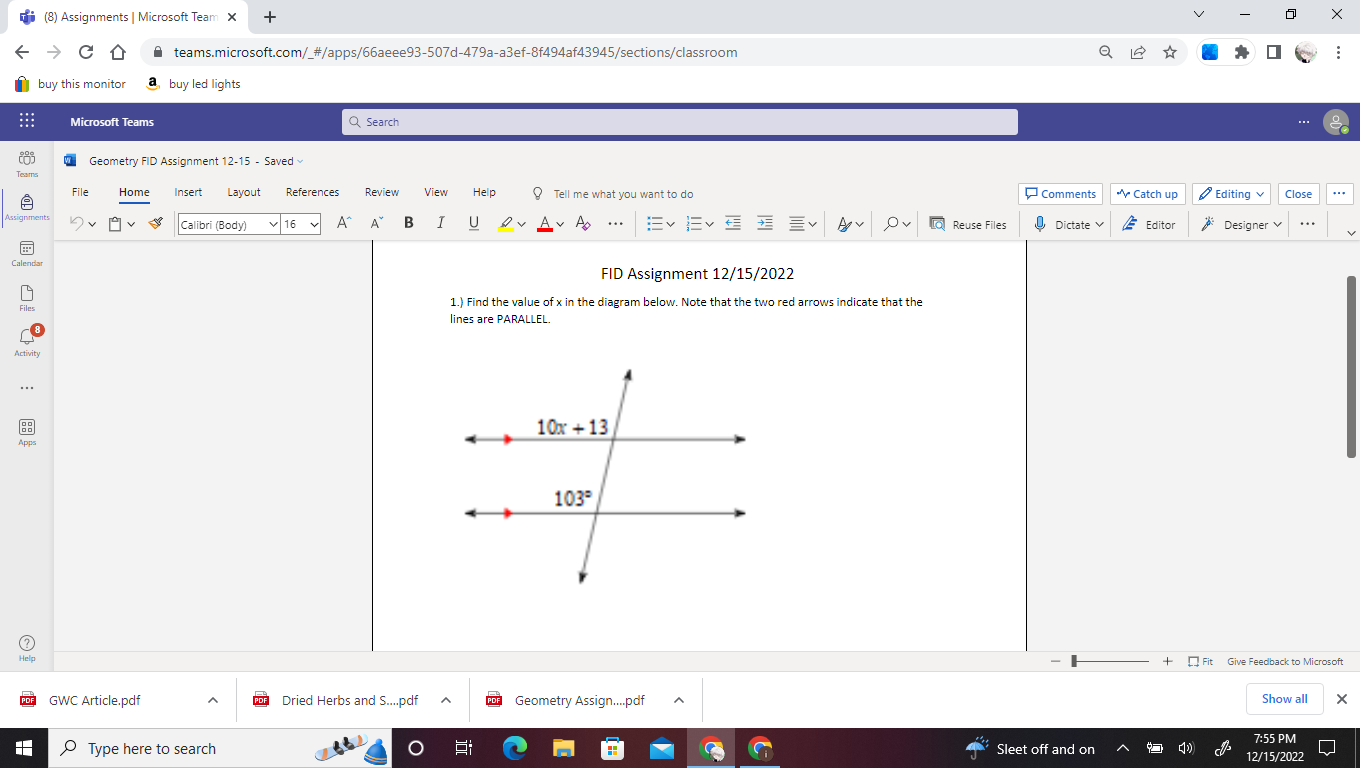Open the Activity notifications icon

tap(27, 340)
